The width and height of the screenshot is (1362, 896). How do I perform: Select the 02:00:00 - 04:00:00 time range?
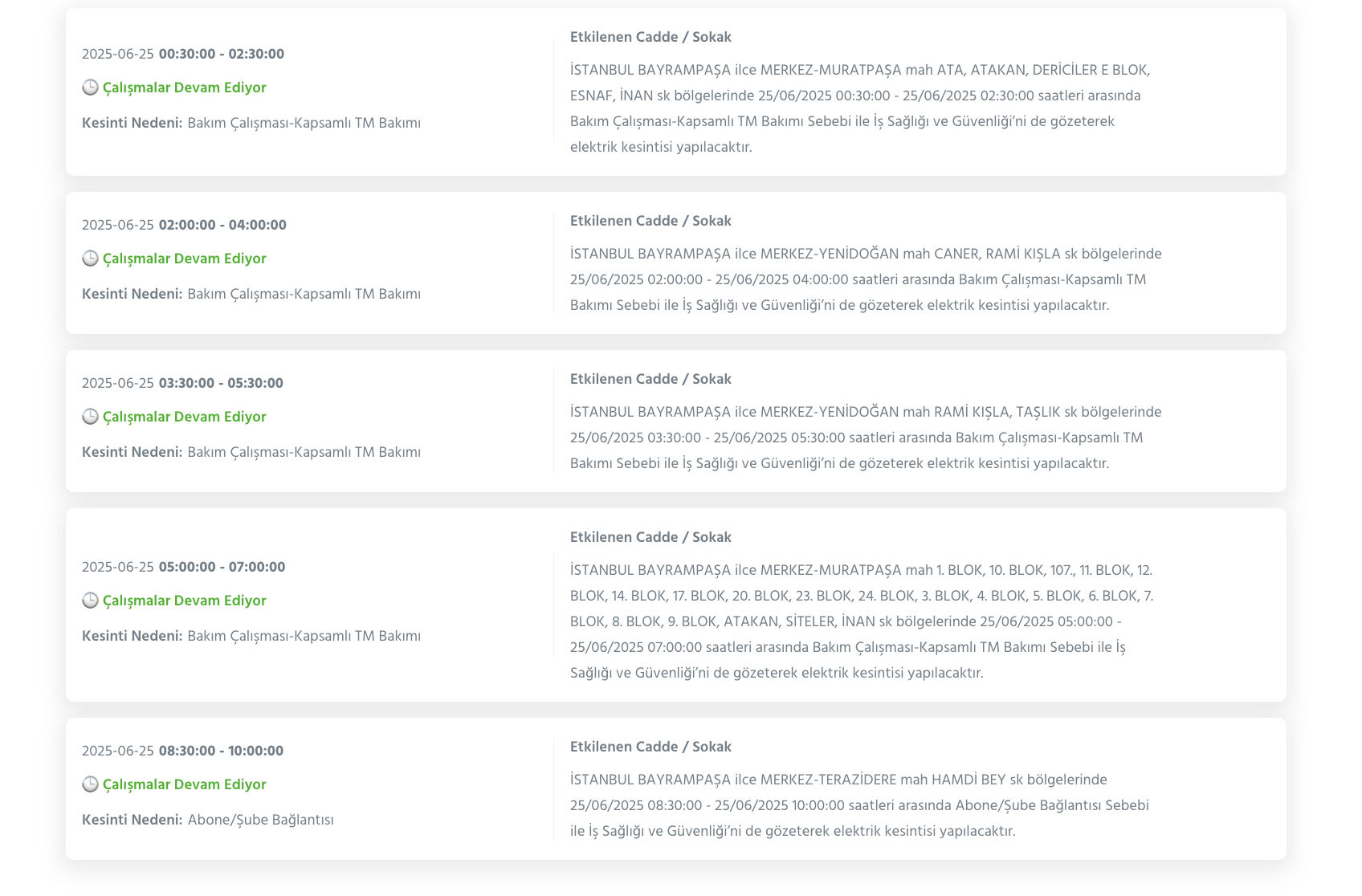pos(222,225)
